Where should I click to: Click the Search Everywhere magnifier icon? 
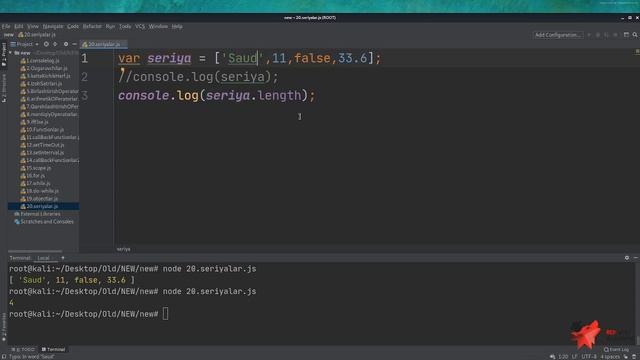[x=635, y=35]
